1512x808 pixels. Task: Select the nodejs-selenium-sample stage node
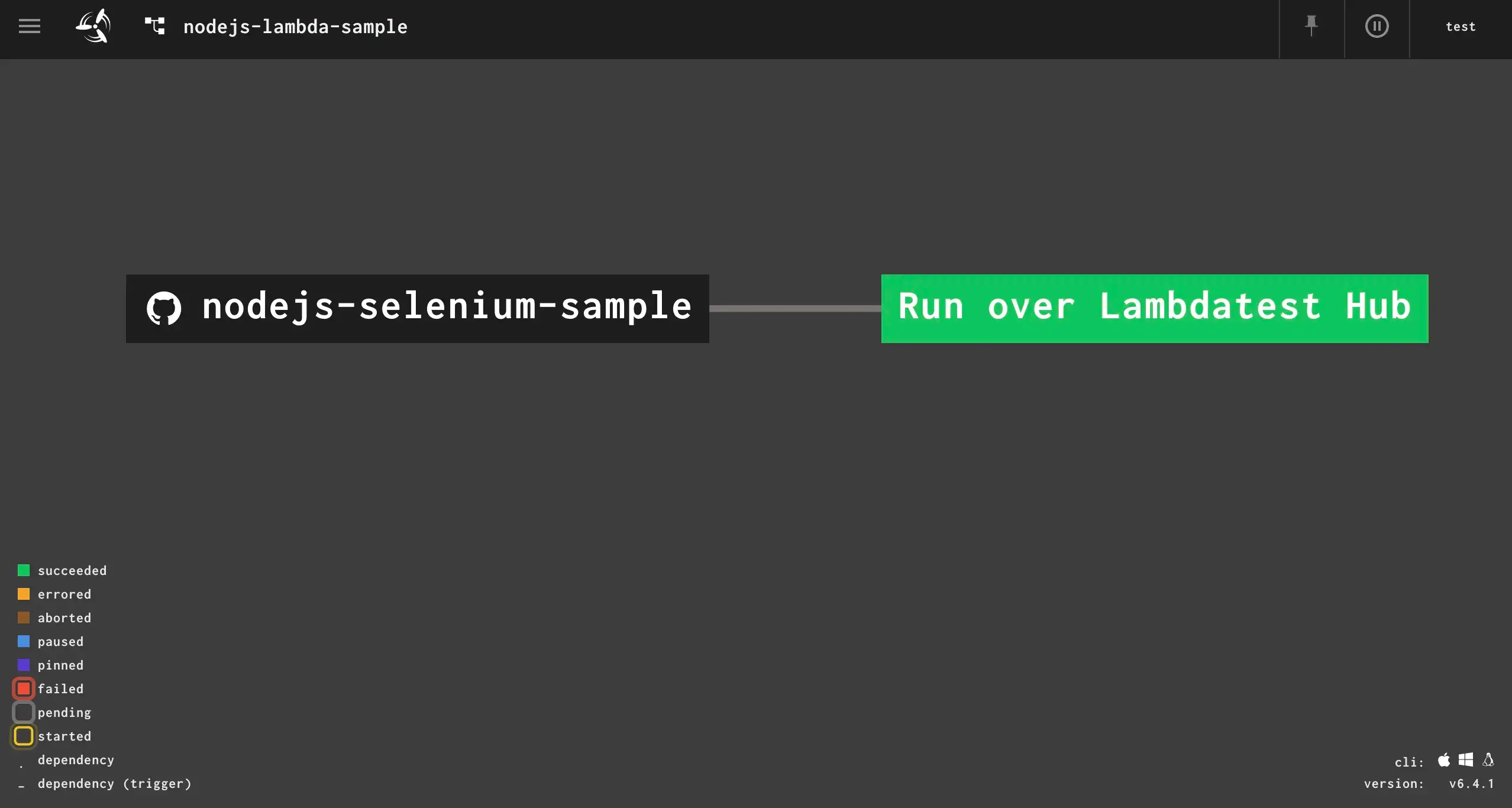click(x=416, y=308)
